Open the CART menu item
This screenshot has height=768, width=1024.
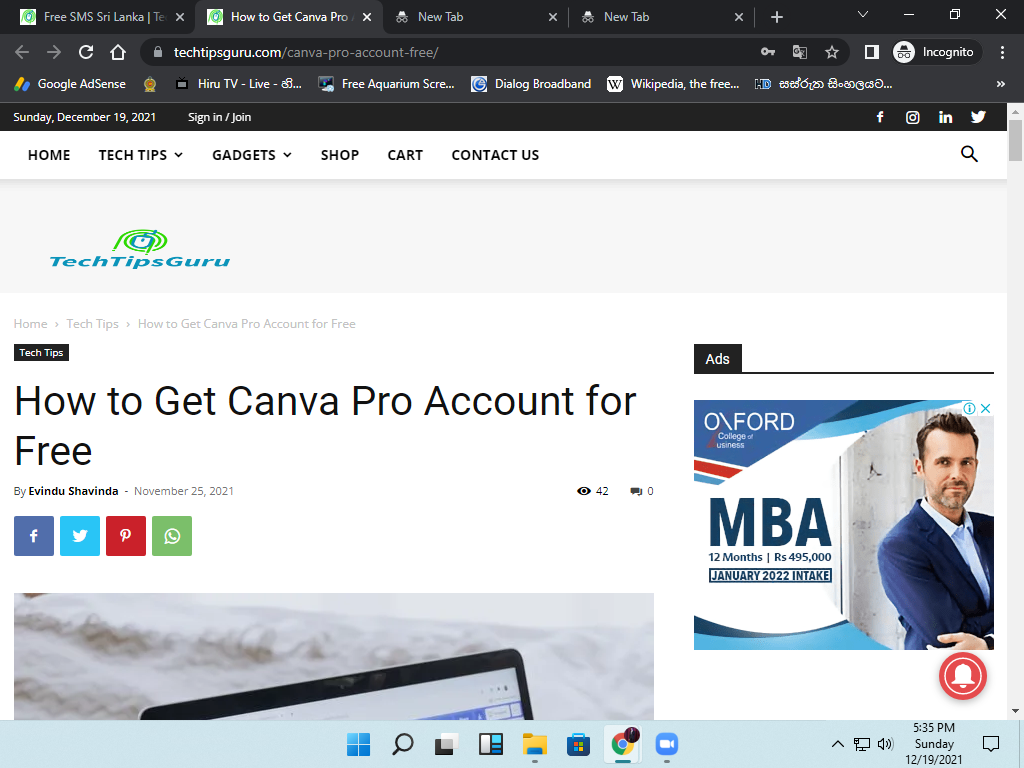click(405, 155)
